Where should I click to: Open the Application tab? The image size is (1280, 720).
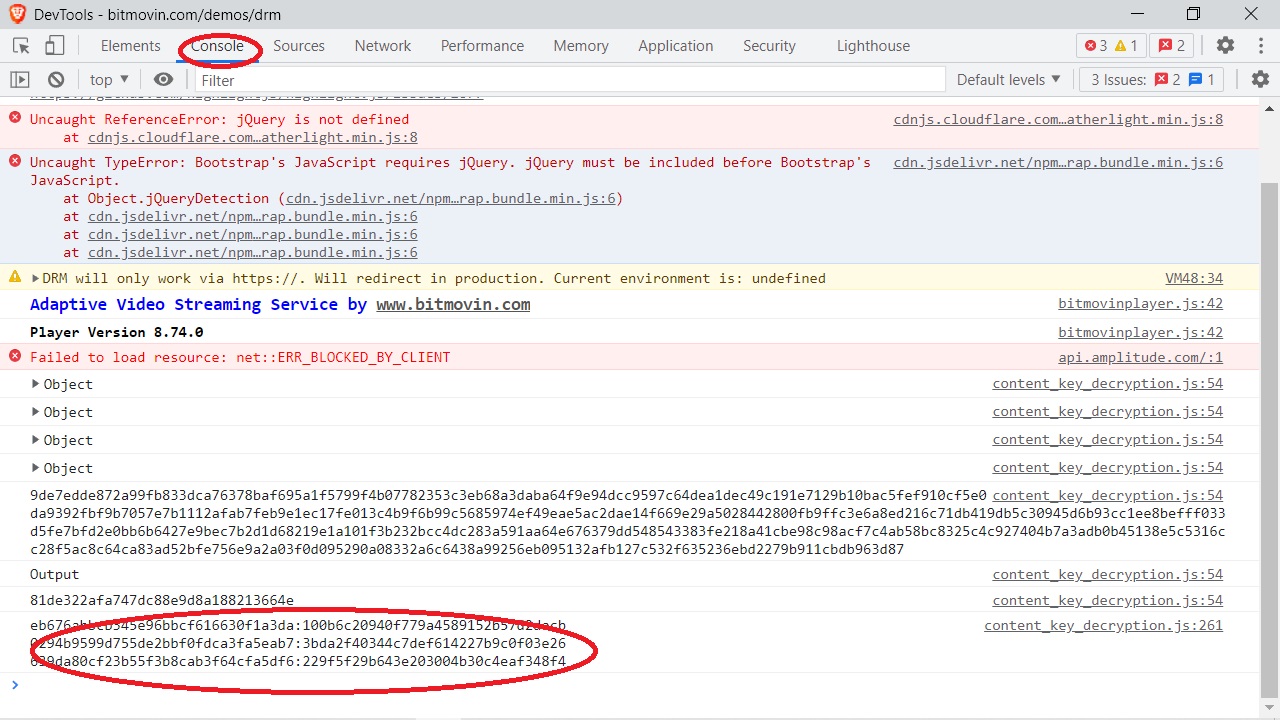pos(676,46)
